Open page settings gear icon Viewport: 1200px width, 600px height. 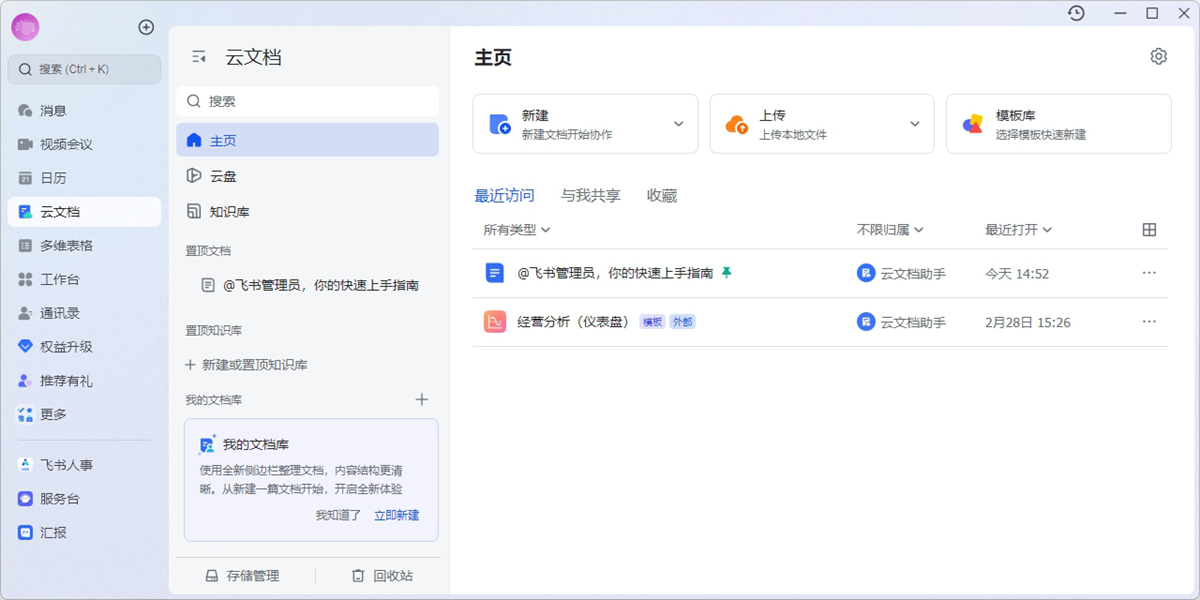pos(1158,57)
